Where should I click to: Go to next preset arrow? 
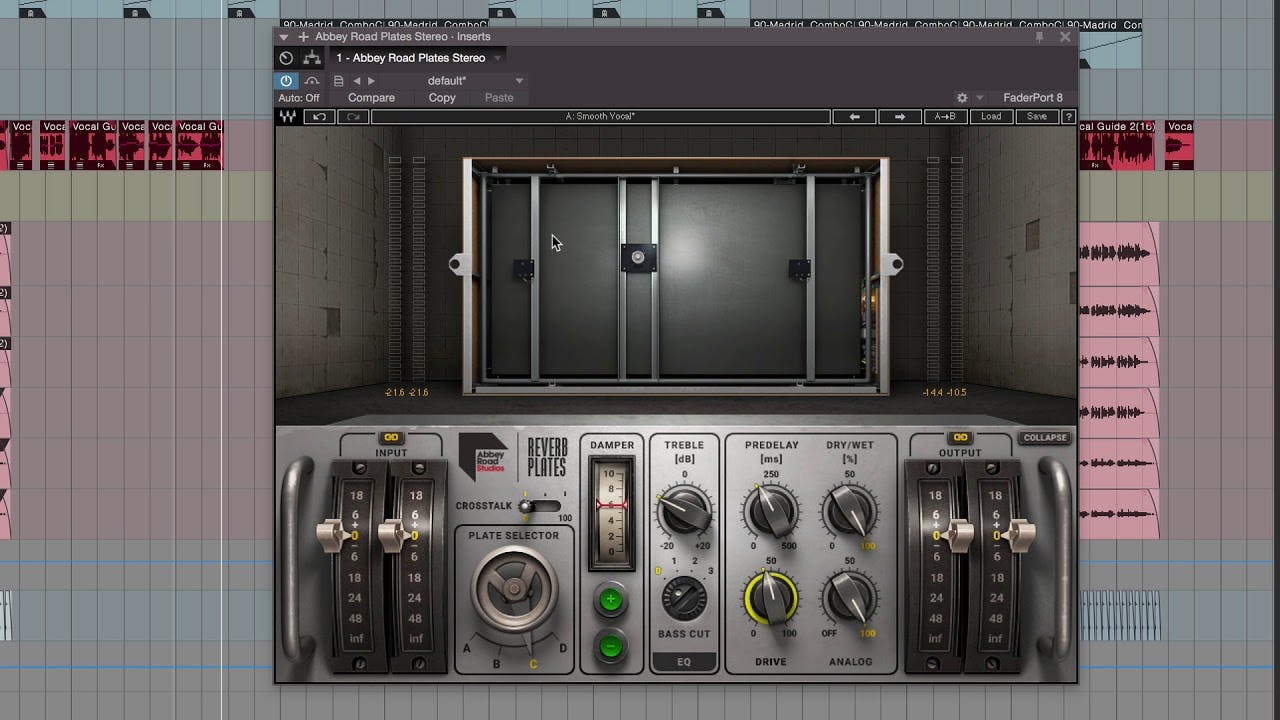click(x=371, y=81)
